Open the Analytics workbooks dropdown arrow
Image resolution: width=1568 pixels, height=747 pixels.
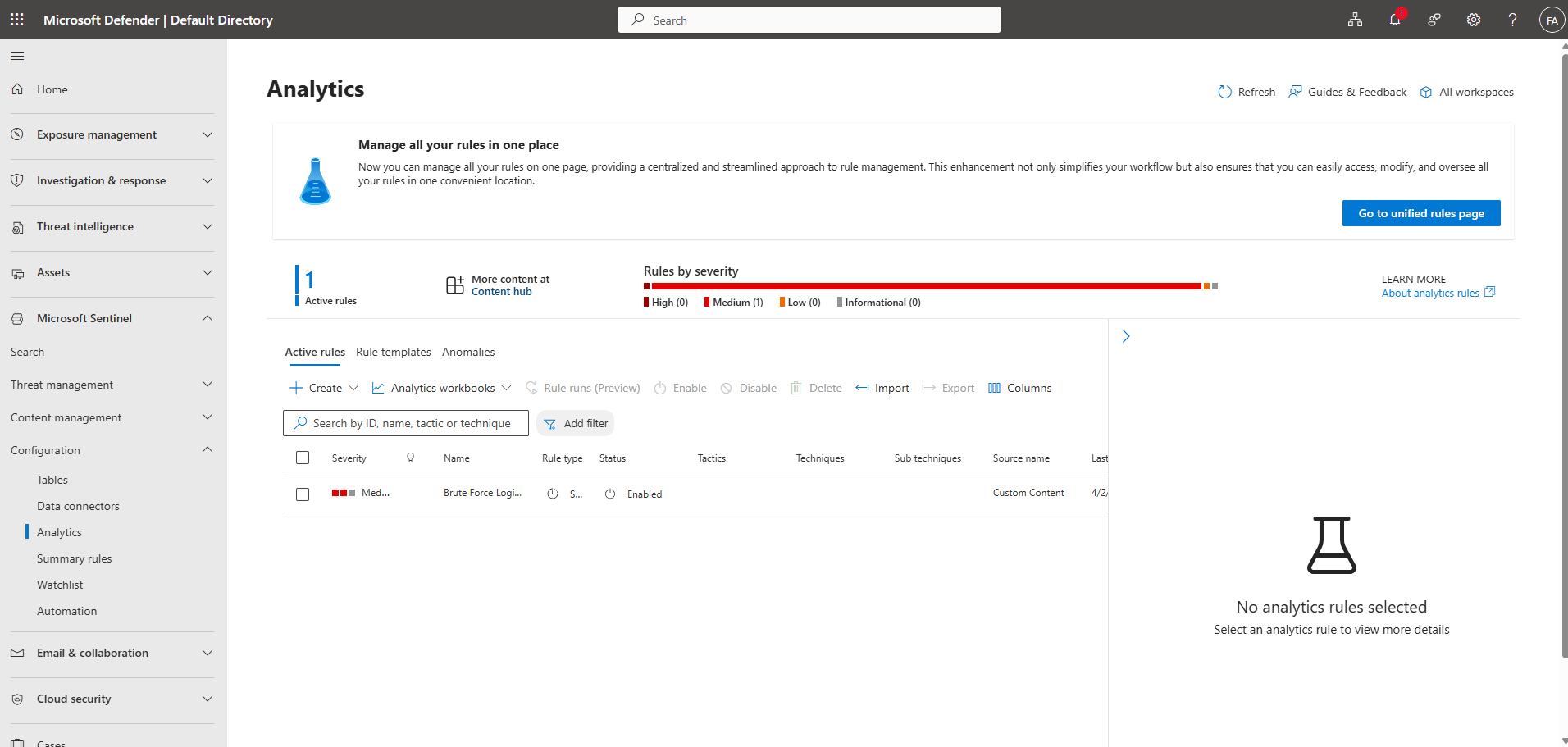point(506,388)
